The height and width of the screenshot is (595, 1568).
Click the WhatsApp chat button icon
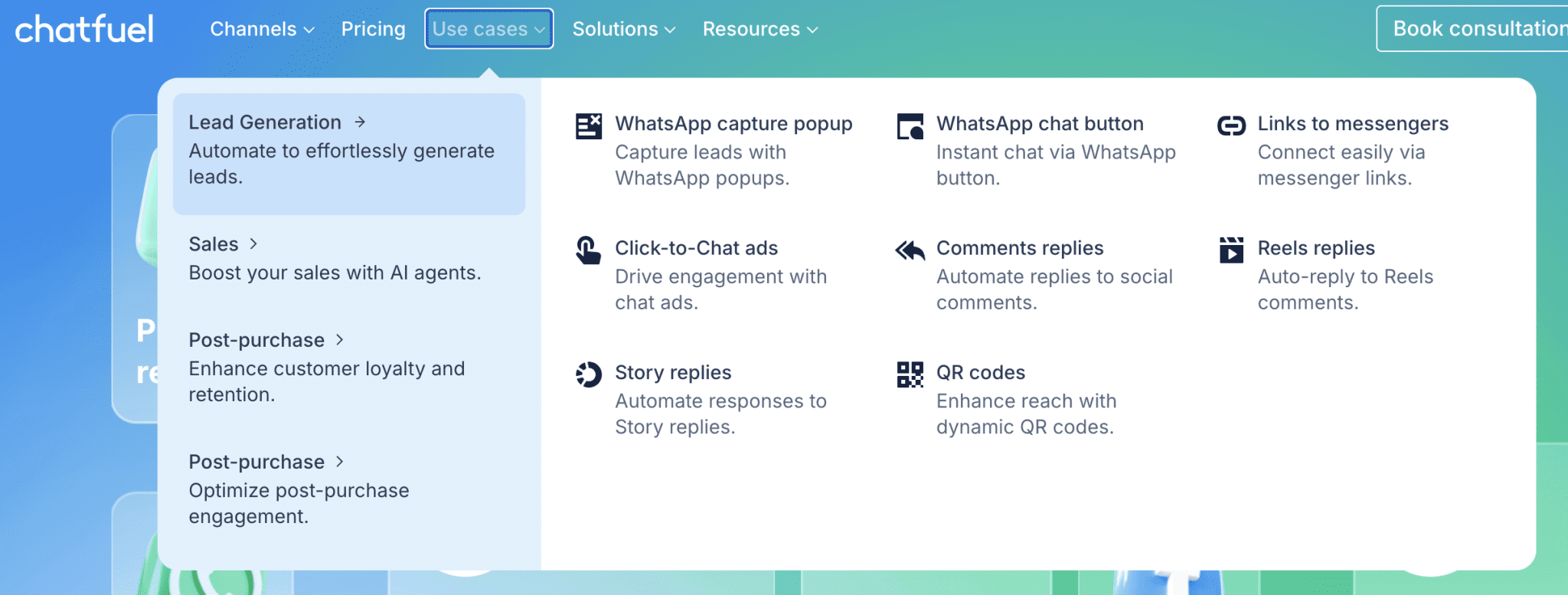pyautogui.click(x=910, y=126)
